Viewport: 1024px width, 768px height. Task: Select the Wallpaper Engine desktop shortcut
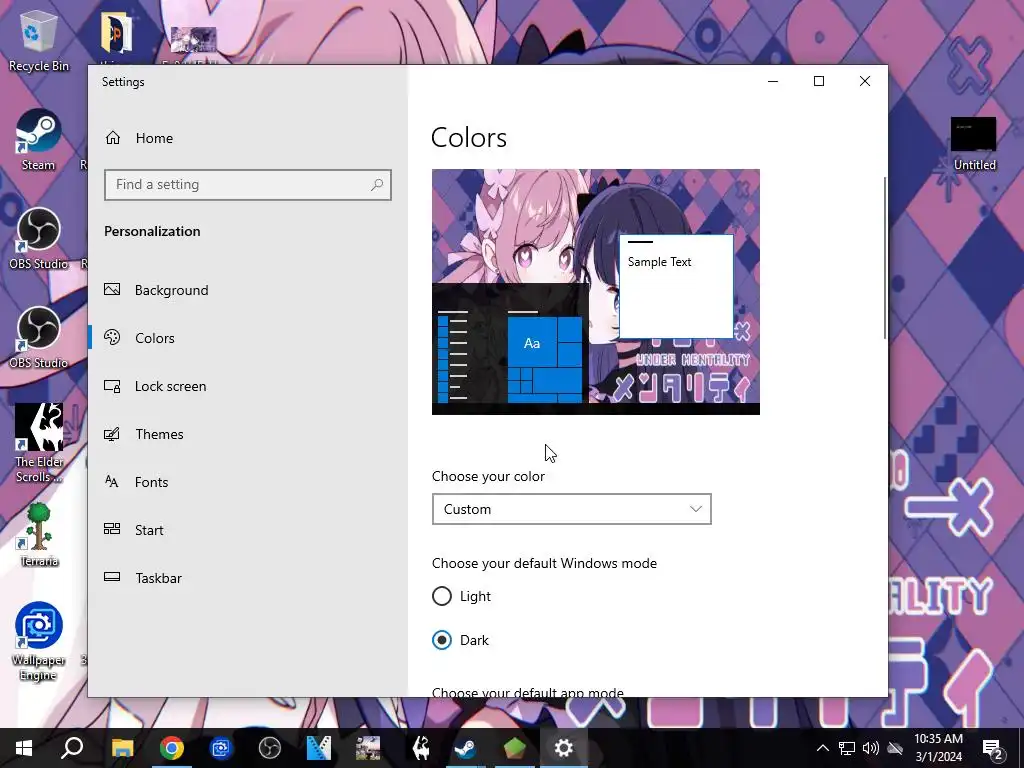click(39, 641)
